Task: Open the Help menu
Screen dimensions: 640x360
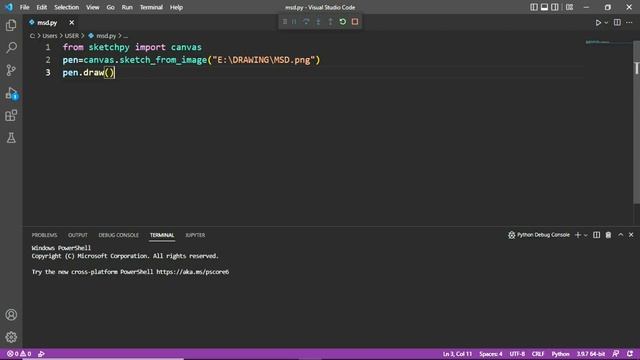Action: pos(176,7)
